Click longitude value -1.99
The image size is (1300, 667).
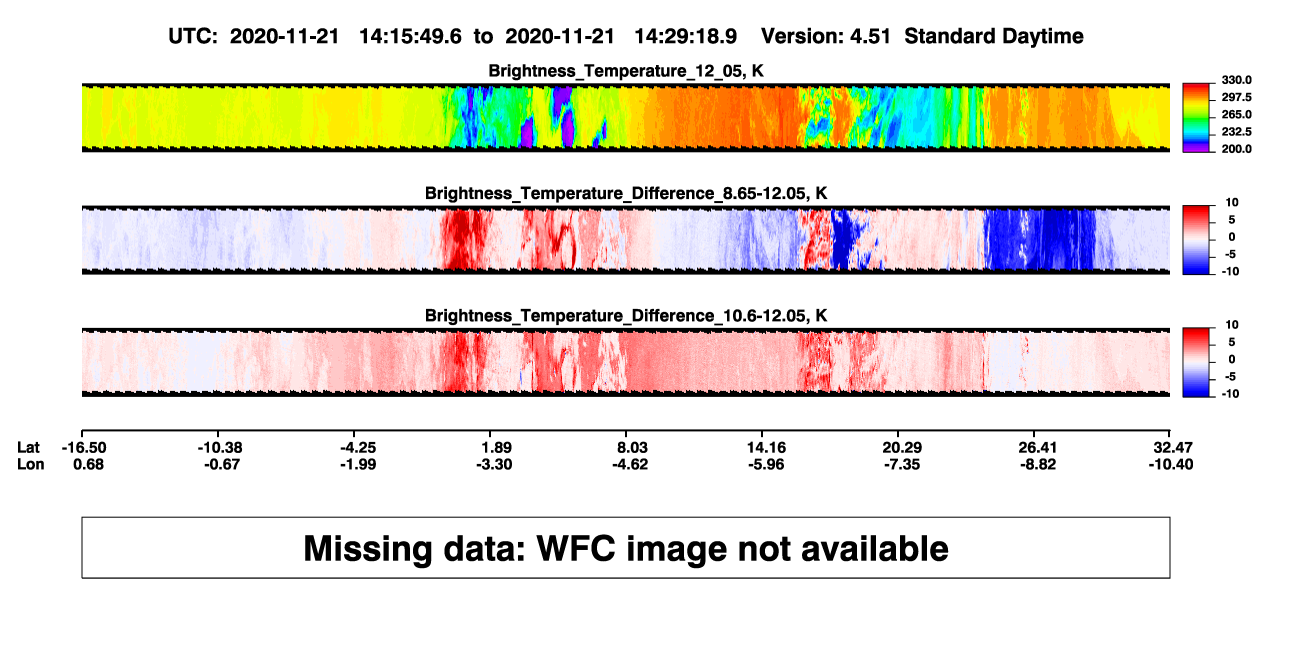(x=357, y=464)
